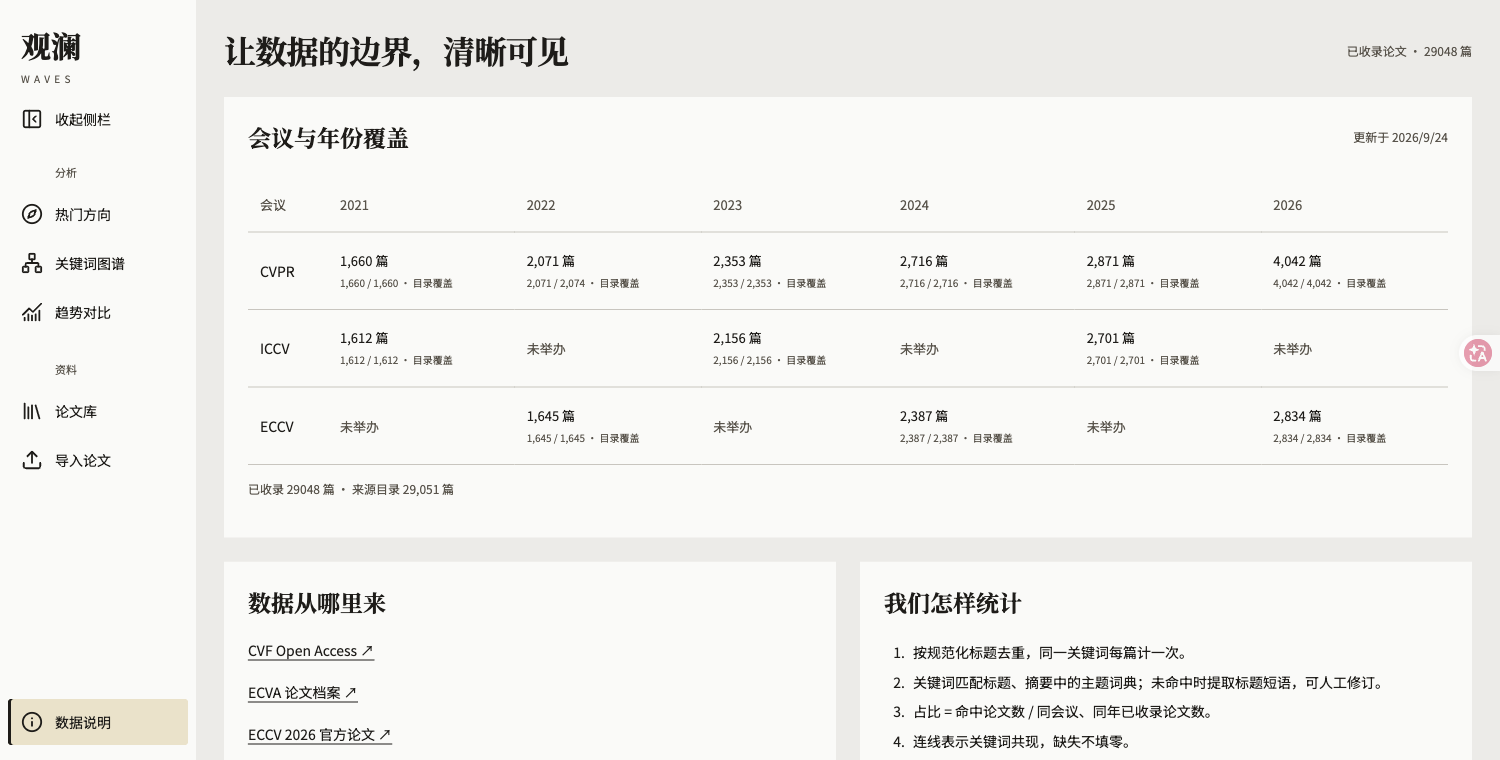Click the collapse sidebar panel icon
This screenshot has height=760, width=1500.
32,119
